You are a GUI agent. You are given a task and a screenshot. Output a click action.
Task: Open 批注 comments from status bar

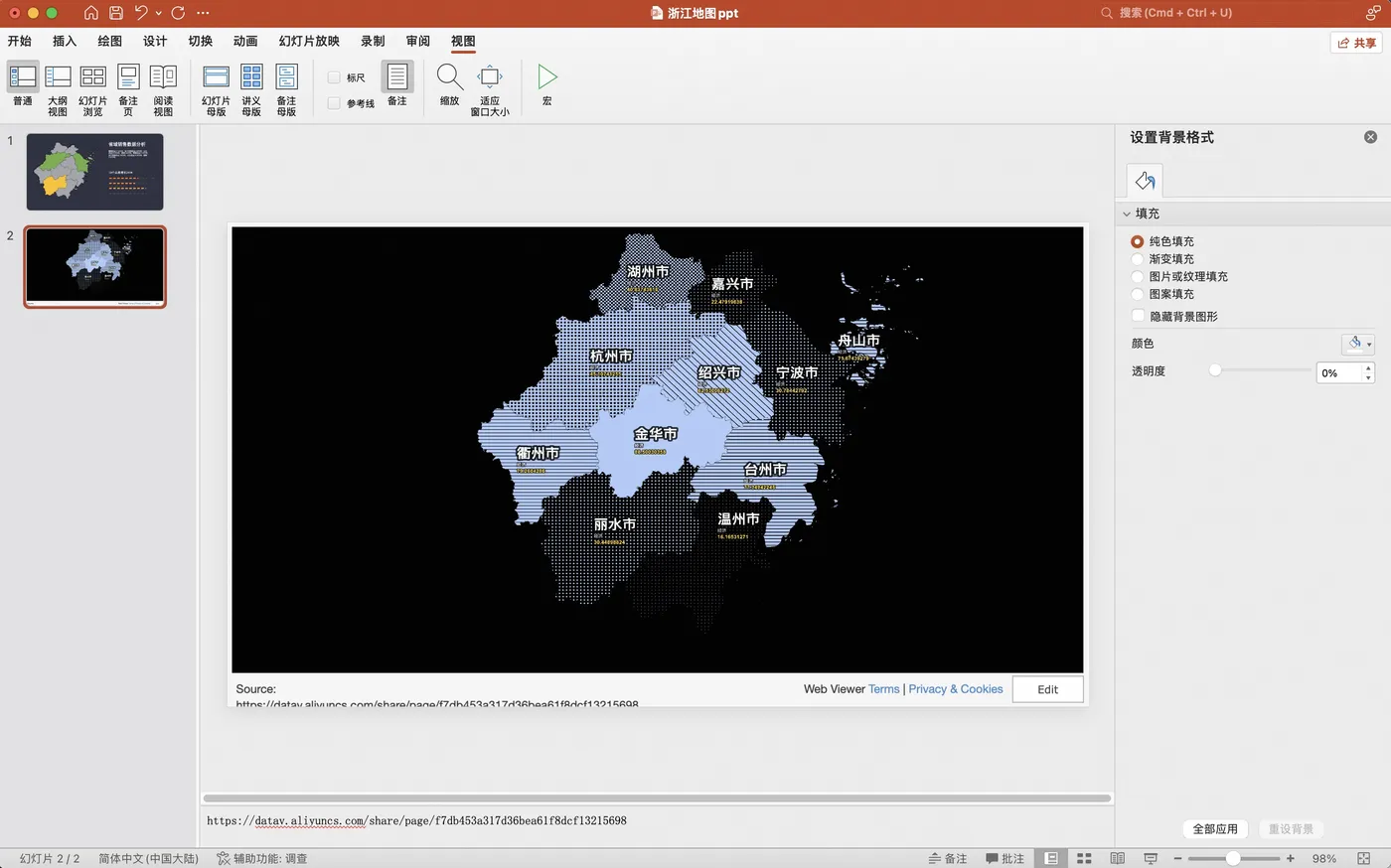[x=1005, y=858]
